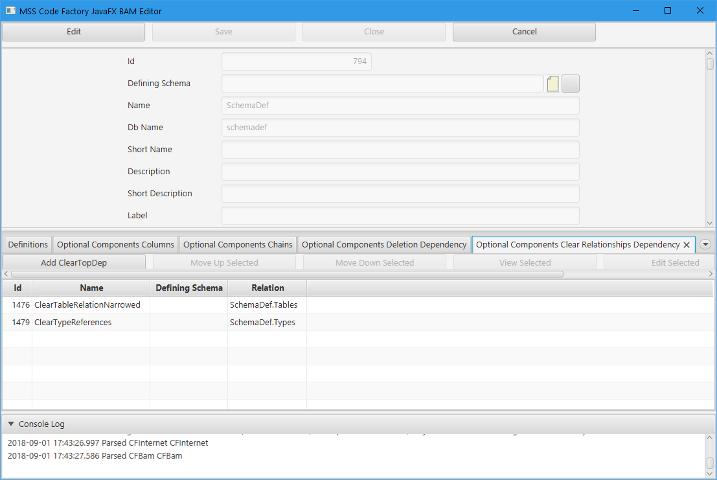Click the blank button beside Defining Schema
Viewport: 717px width, 480px height.
point(570,84)
